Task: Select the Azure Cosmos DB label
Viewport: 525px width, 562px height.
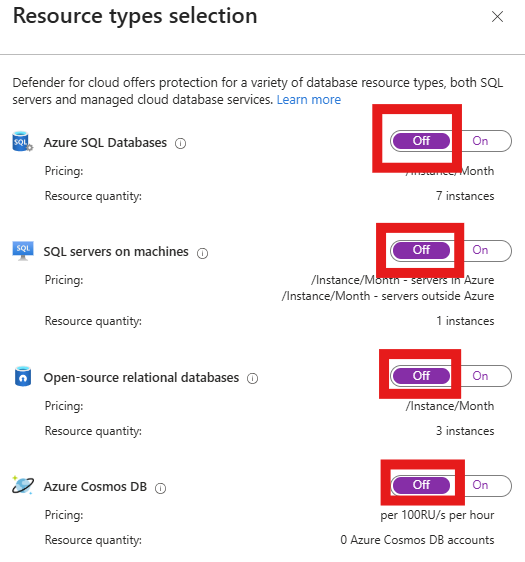Action: click(x=95, y=487)
